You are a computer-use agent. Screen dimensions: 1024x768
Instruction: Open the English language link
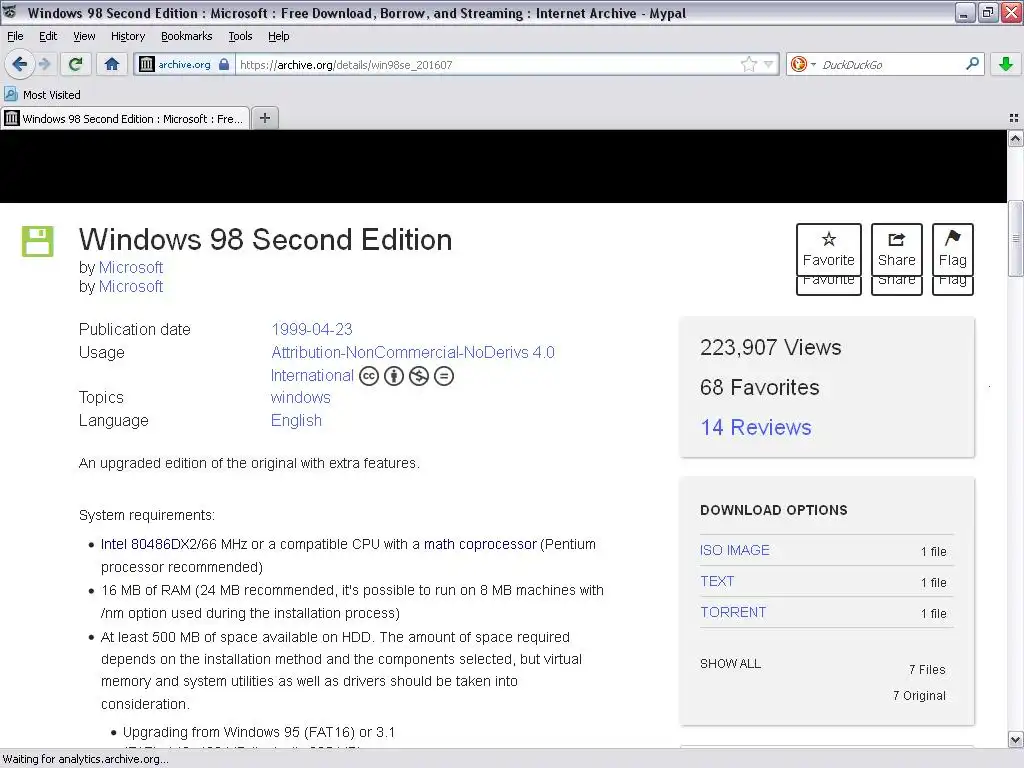296,421
